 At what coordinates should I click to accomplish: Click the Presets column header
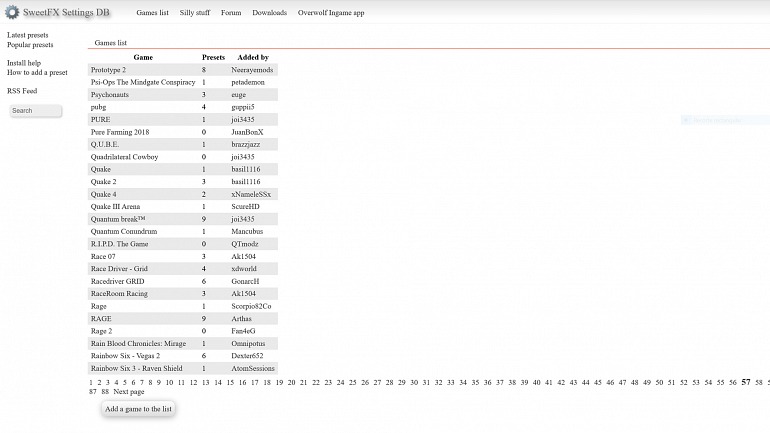coord(213,57)
